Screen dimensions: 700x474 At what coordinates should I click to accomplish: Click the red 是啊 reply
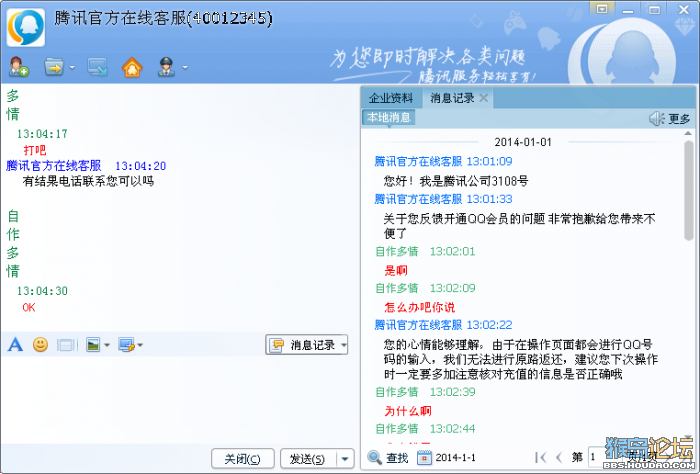[396, 270]
